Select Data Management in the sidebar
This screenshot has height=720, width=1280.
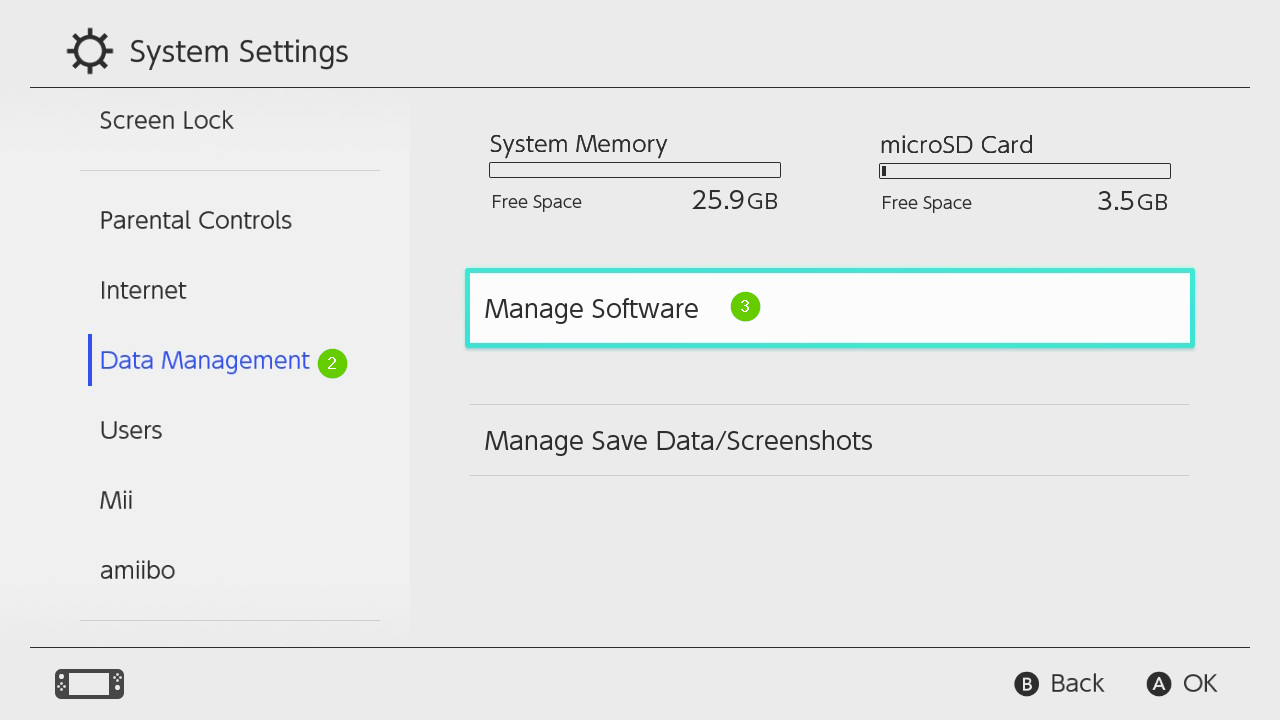(x=204, y=360)
